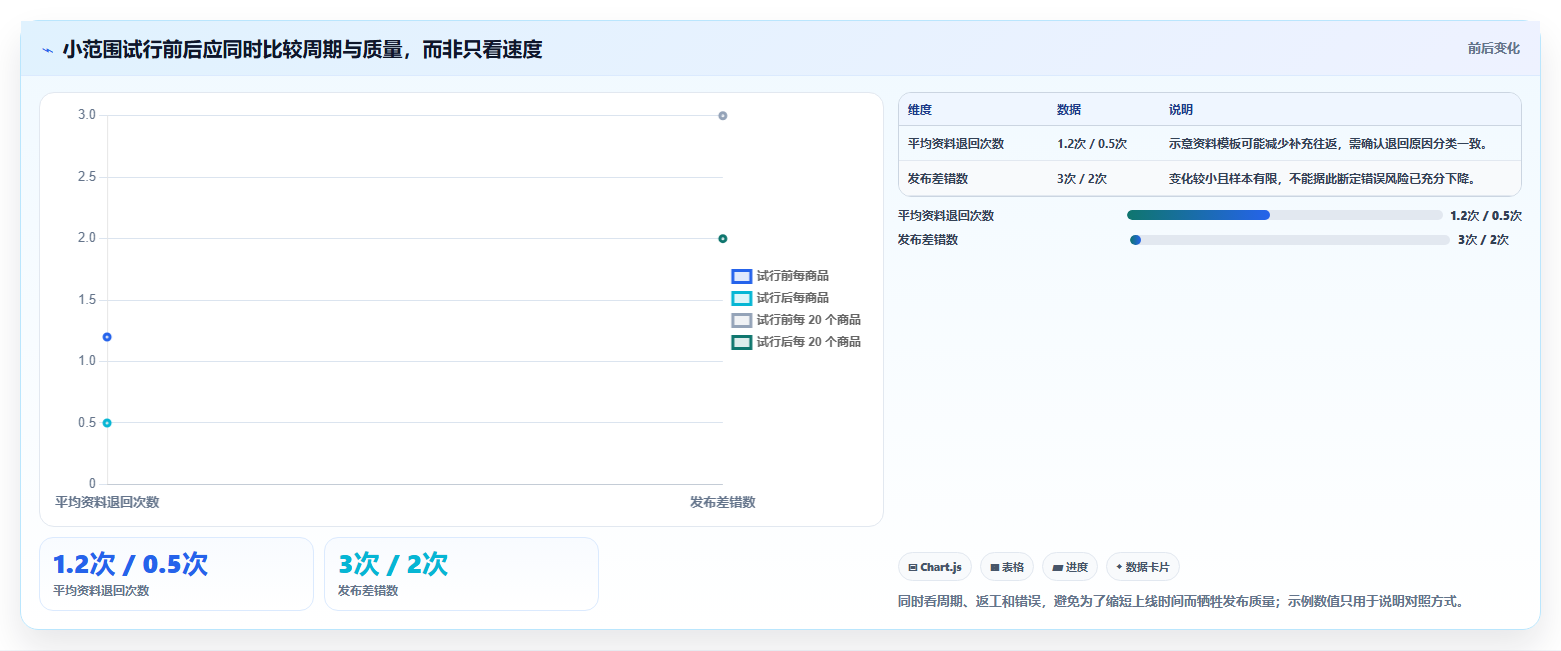Viewport: 1561px width, 651px height.
Task: Click the lightning icon beside the title
Action: tap(47, 50)
